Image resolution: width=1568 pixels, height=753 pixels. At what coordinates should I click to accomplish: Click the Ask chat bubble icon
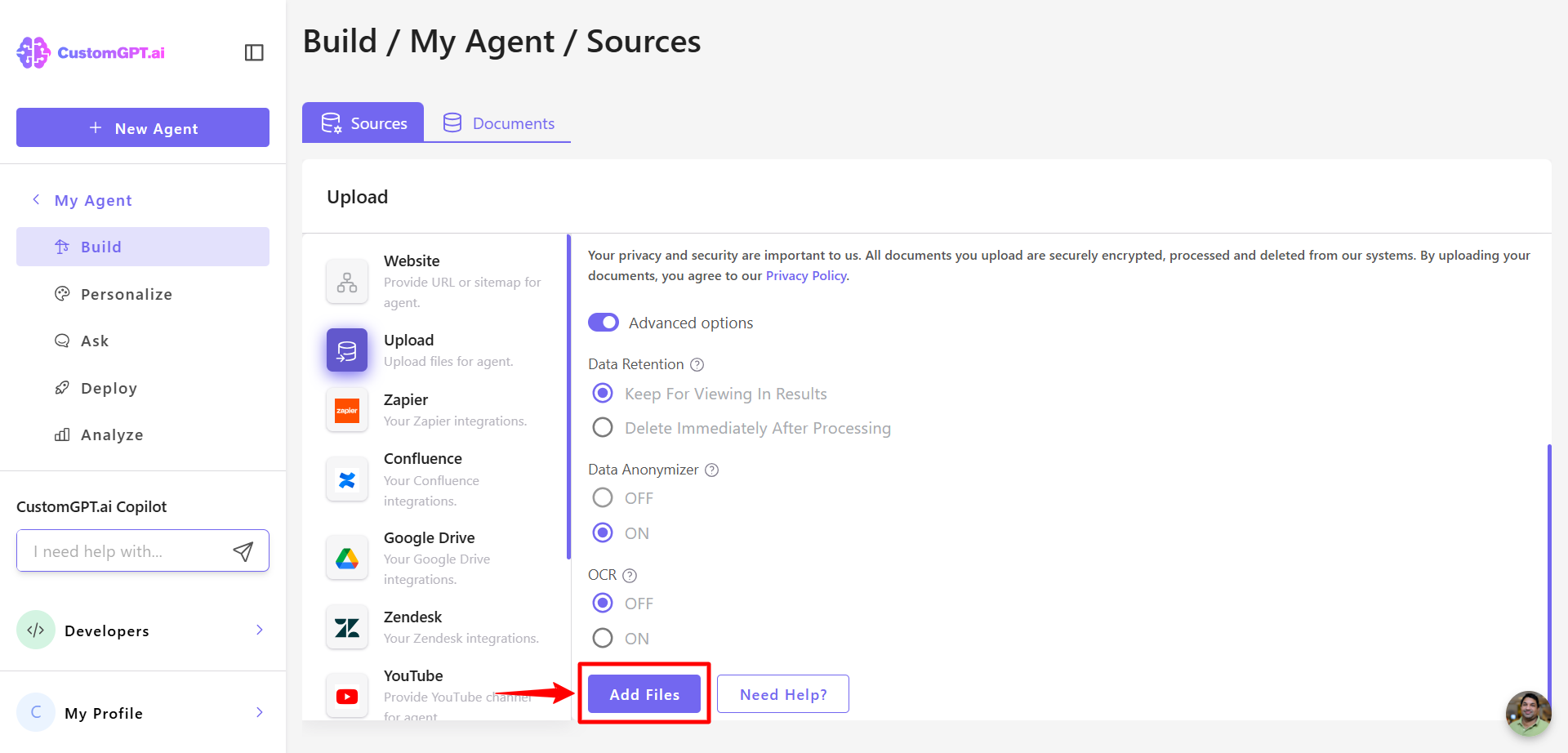(62, 341)
